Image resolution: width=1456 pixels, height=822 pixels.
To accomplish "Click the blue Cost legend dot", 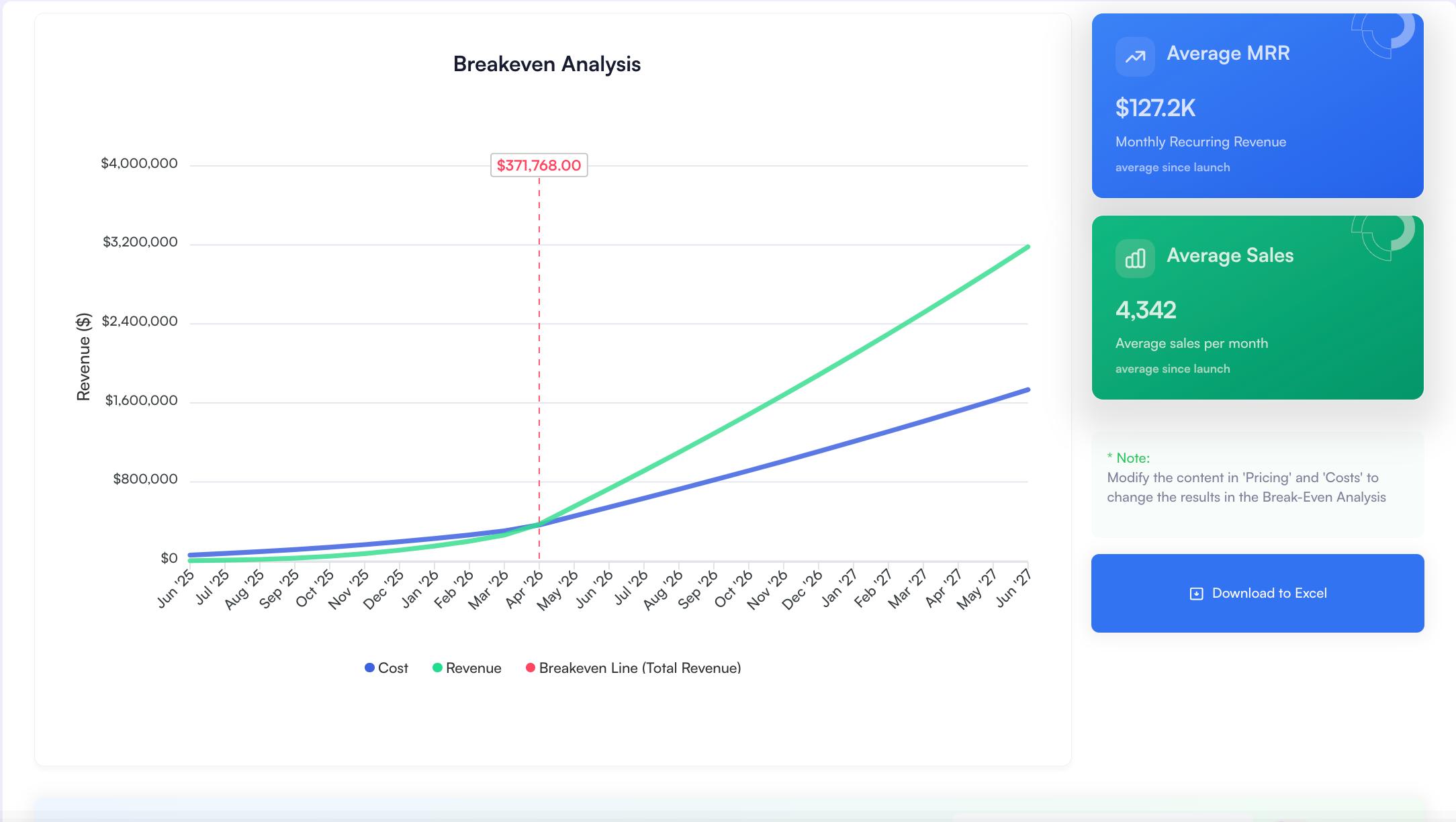I will (x=369, y=668).
